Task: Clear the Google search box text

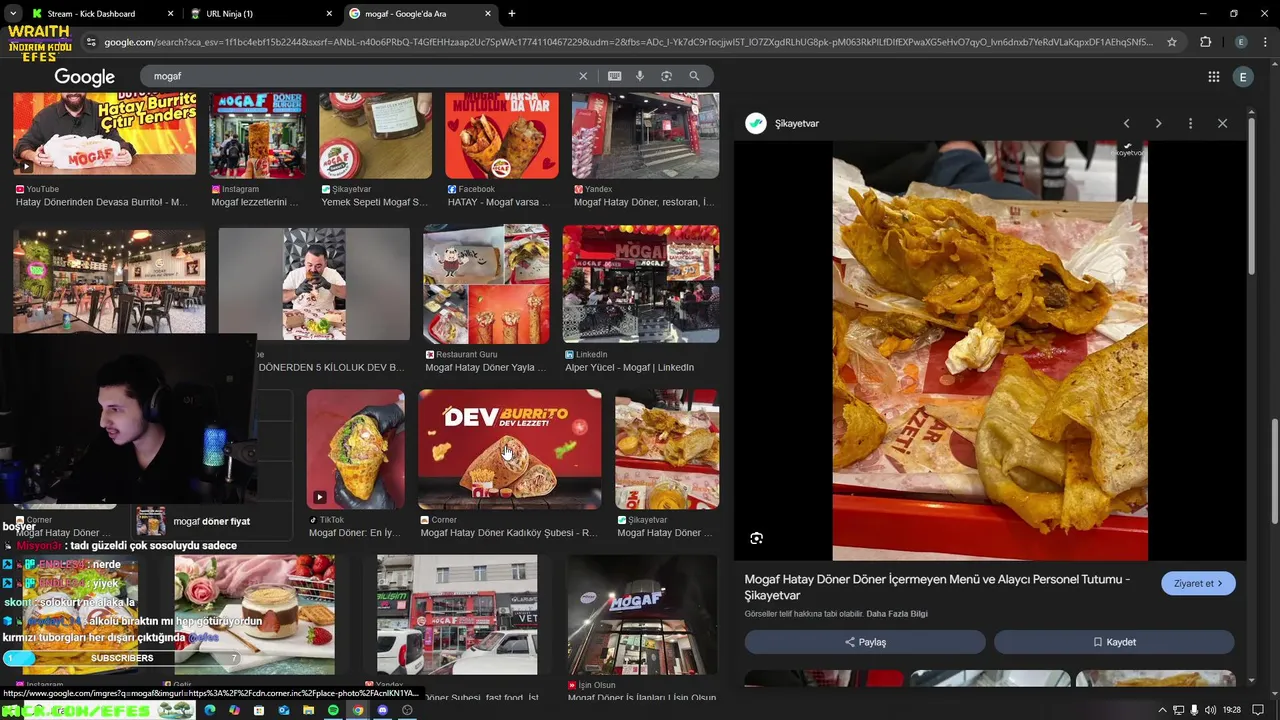Action: click(x=583, y=76)
